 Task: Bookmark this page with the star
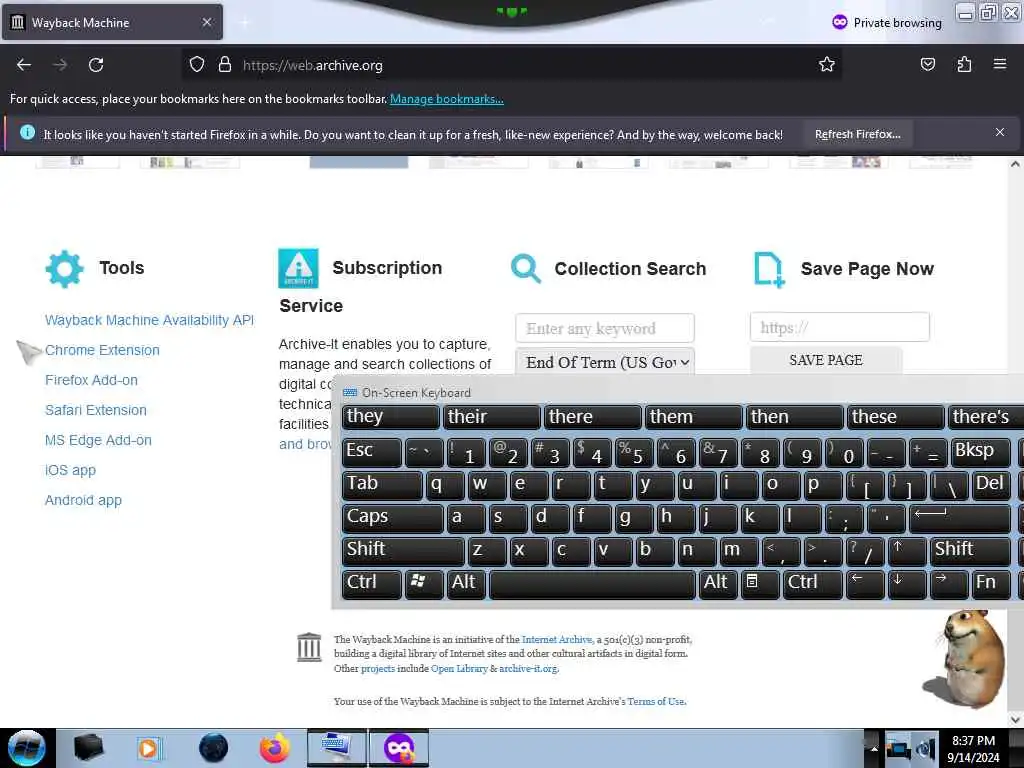click(x=827, y=65)
